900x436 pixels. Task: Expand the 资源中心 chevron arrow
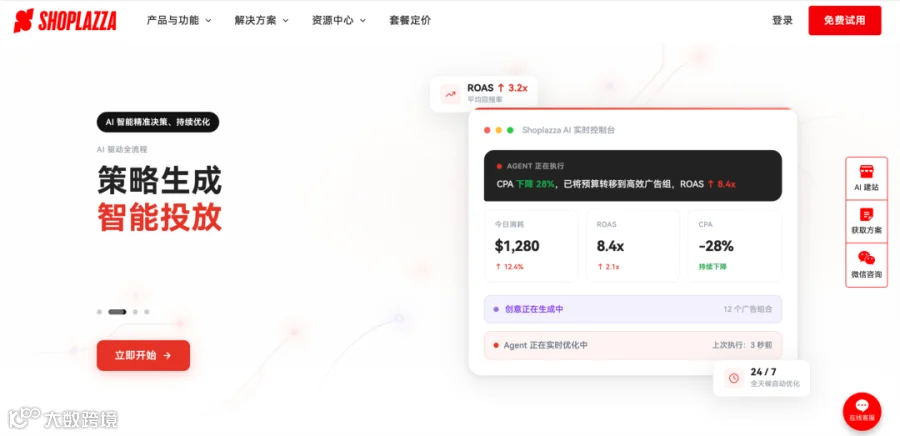pyautogui.click(x=363, y=21)
